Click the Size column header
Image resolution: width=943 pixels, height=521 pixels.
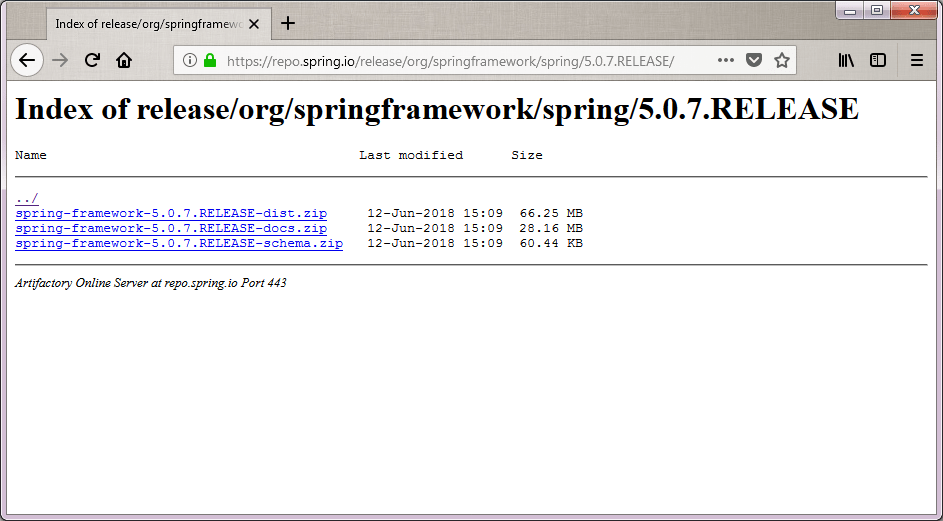[x=527, y=155]
